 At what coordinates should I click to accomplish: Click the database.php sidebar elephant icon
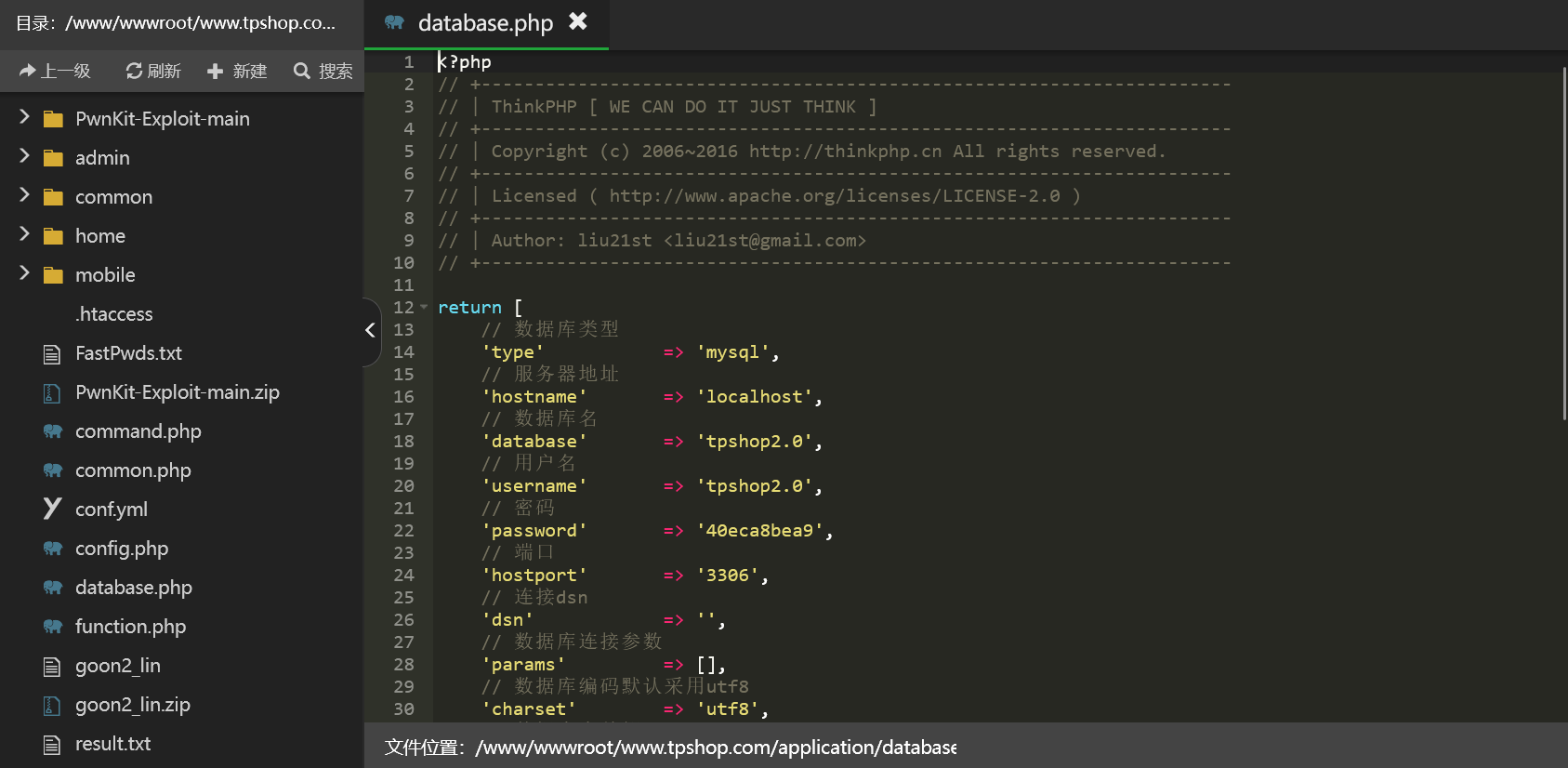coord(53,588)
